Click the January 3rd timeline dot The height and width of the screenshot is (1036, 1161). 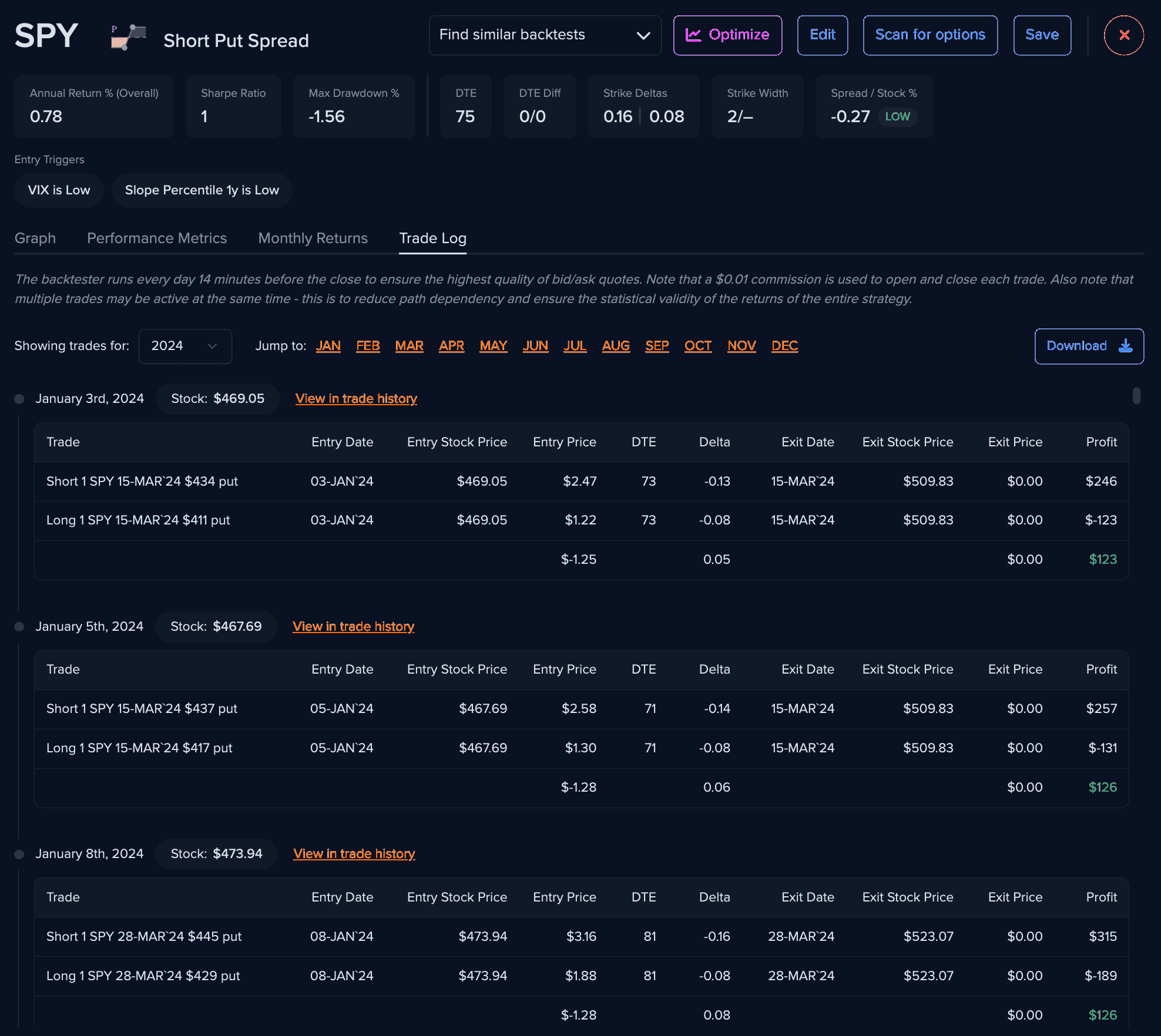pyautogui.click(x=19, y=399)
